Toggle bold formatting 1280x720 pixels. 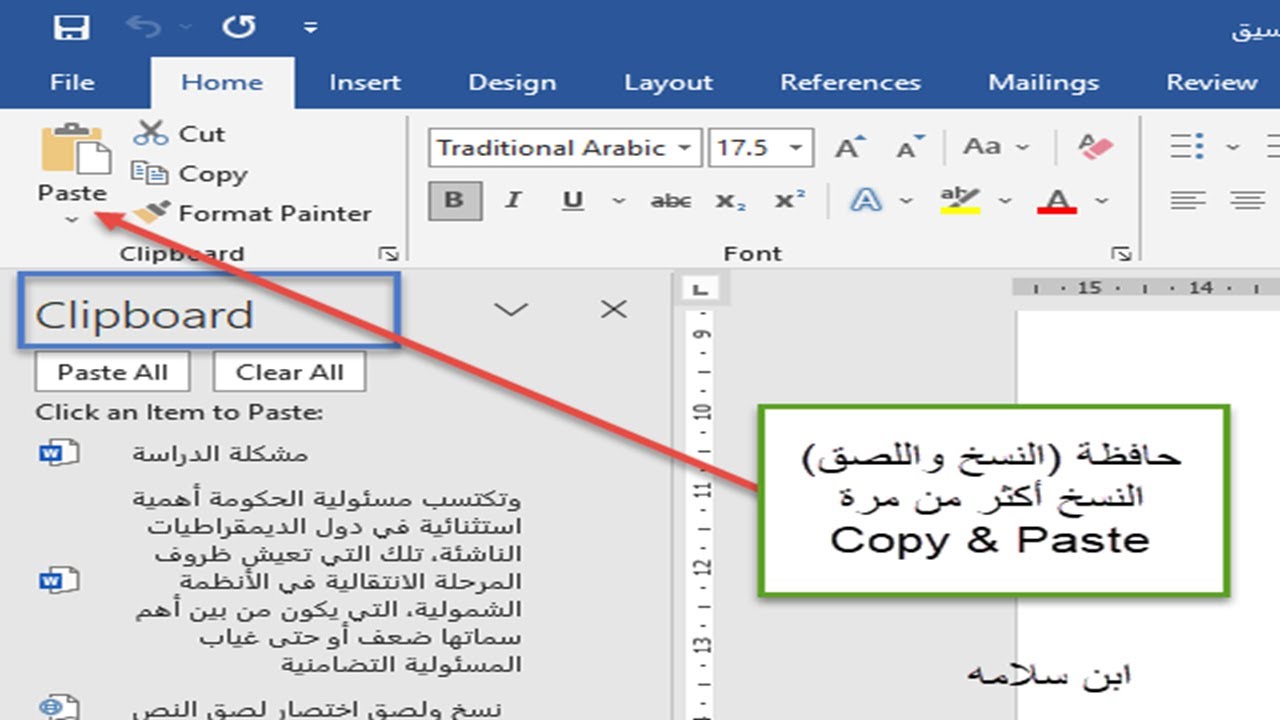(453, 200)
